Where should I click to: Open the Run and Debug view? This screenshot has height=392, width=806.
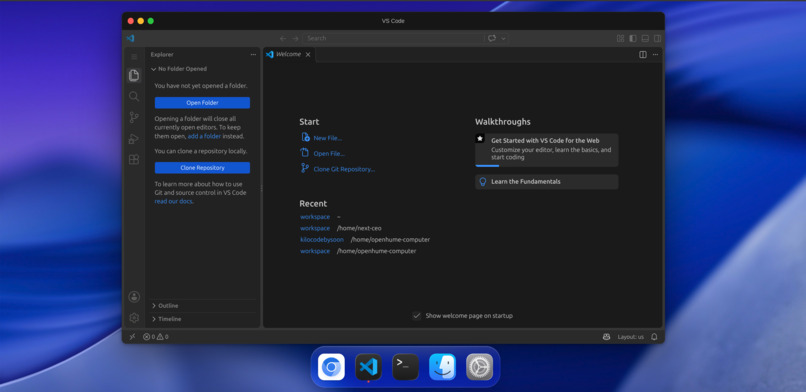(134, 139)
